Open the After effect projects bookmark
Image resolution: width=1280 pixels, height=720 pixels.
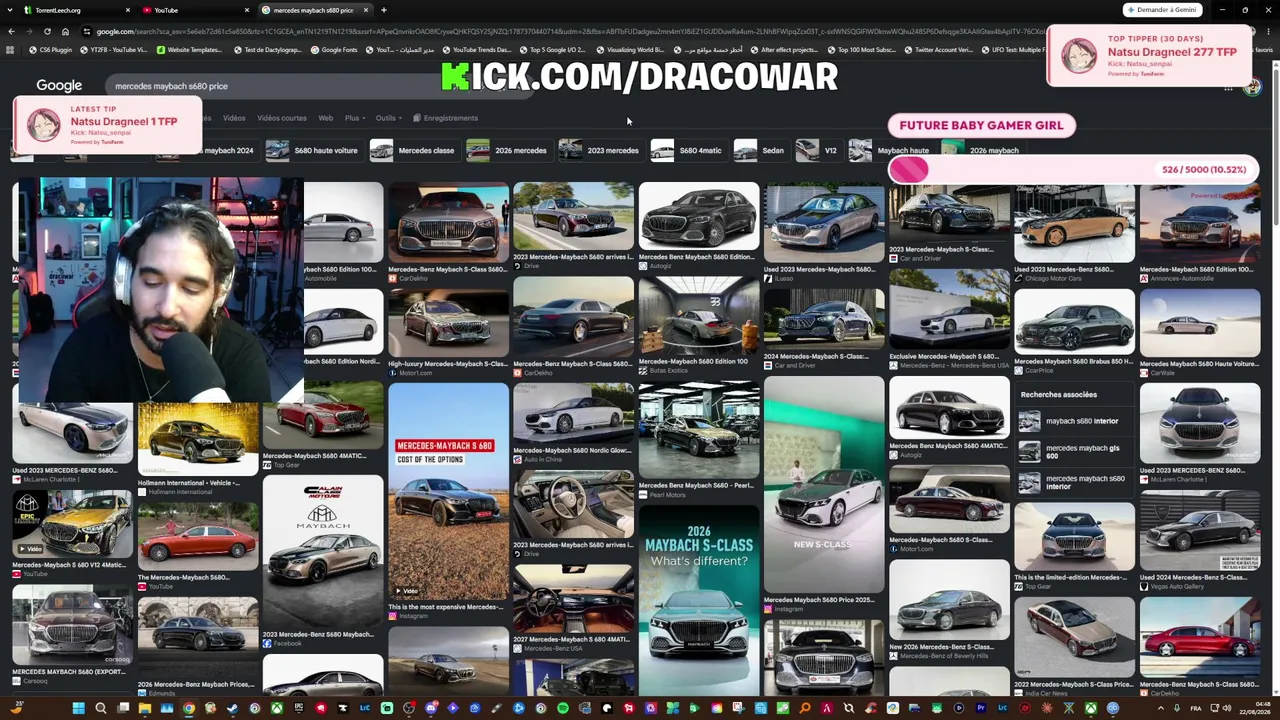(784, 50)
